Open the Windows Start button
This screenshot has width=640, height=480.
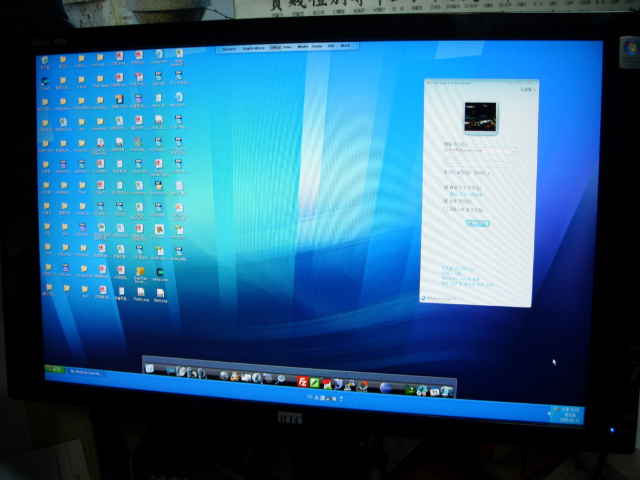(55, 369)
